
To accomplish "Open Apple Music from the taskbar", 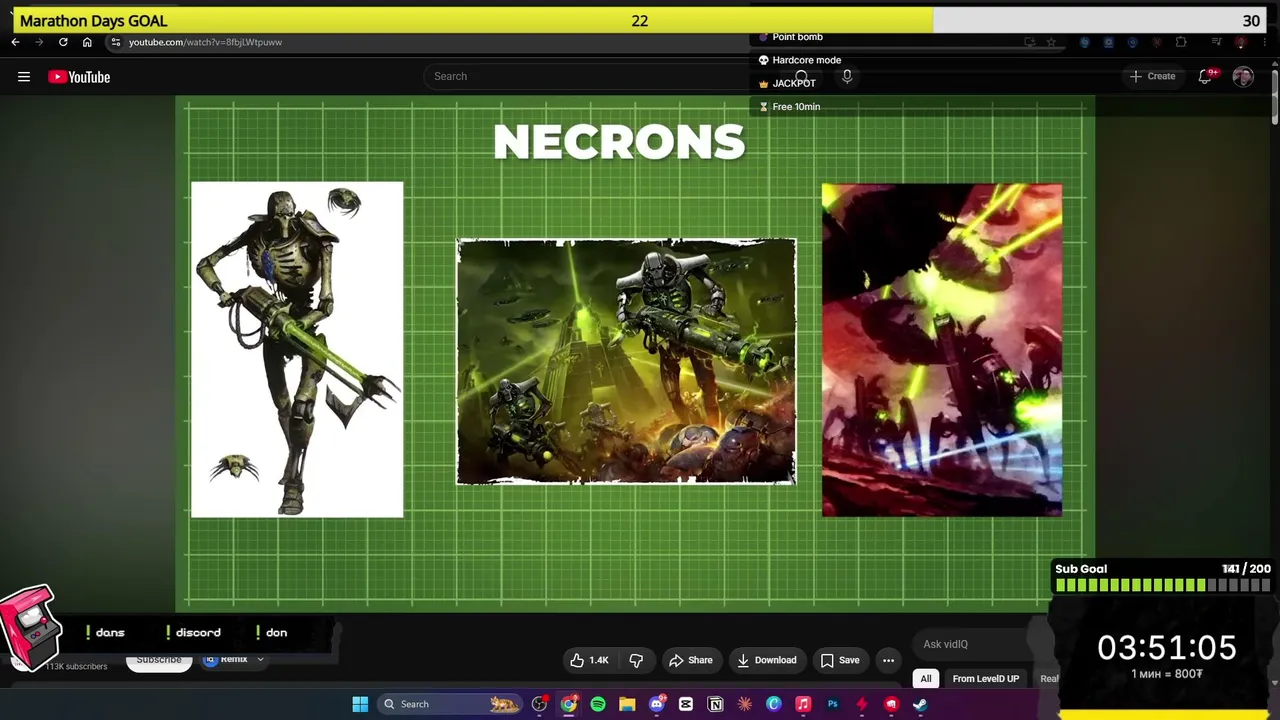I will [803, 704].
